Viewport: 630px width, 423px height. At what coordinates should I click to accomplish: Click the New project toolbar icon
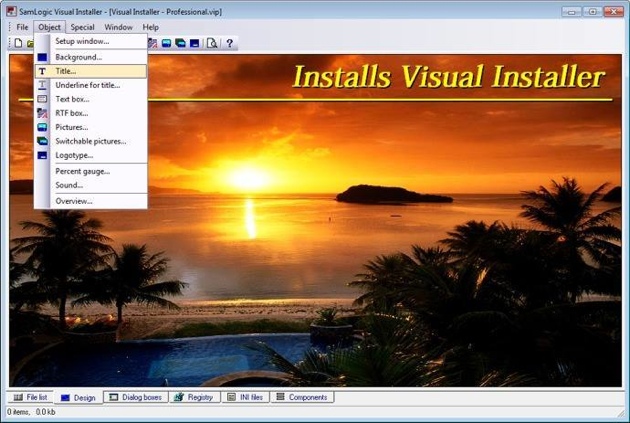pyautogui.click(x=18, y=43)
